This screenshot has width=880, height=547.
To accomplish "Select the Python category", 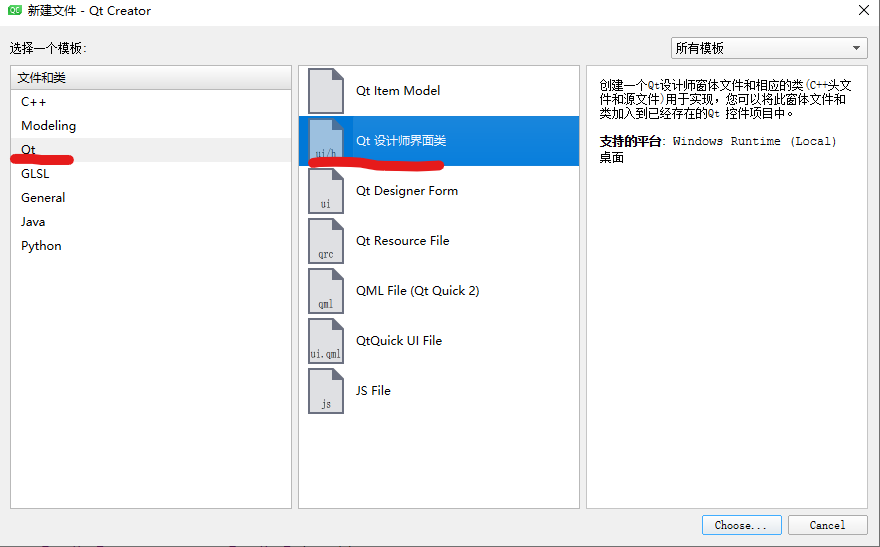I will pyautogui.click(x=151, y=246).
